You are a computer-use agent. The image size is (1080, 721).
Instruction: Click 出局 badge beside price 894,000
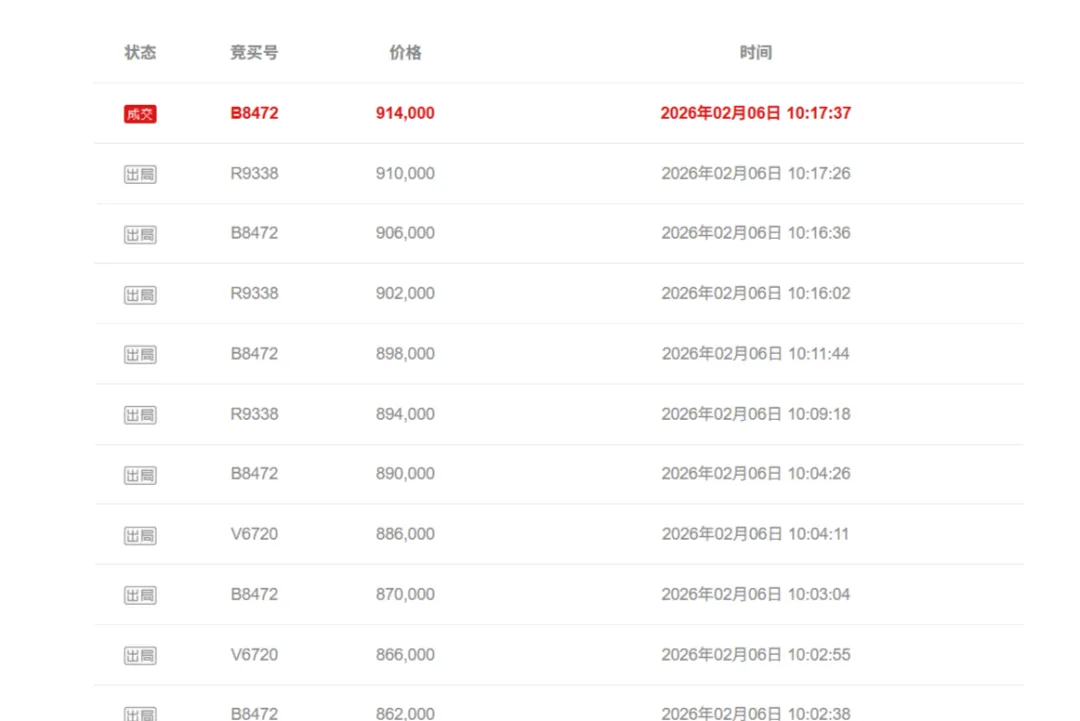pos(140,415)
